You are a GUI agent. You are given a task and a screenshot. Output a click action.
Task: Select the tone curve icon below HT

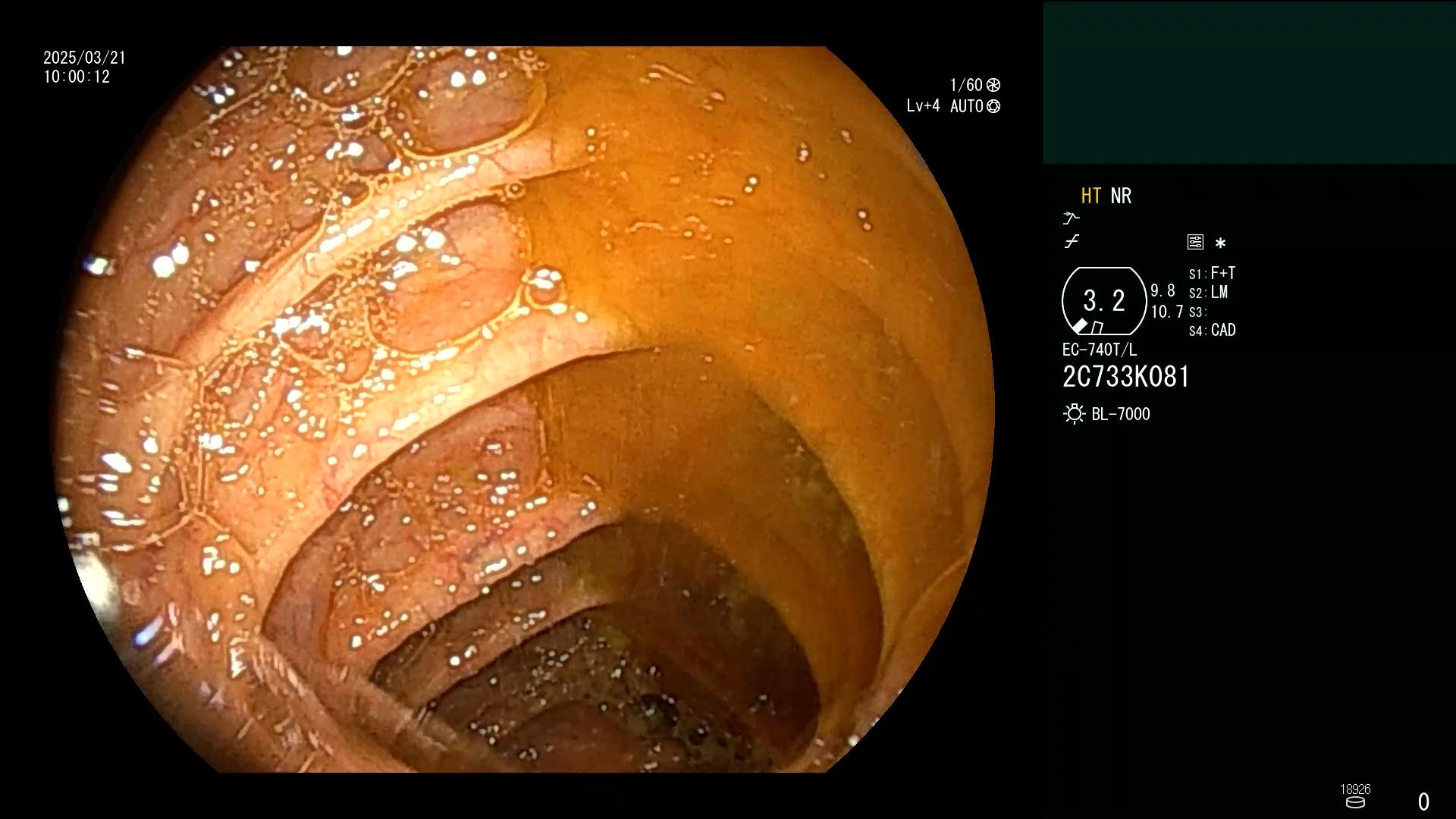point(1072,242)
